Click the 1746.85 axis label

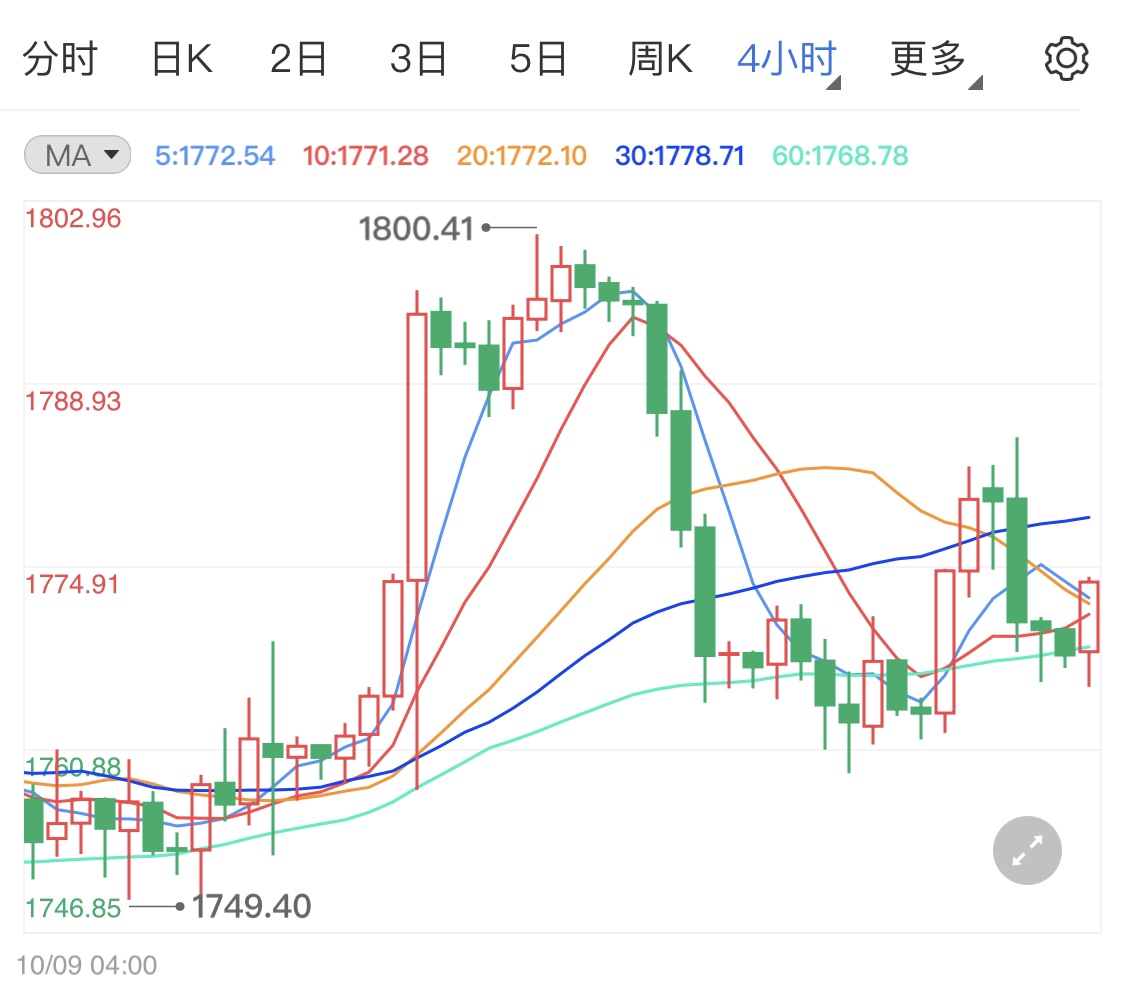click(x=73, y=908)
